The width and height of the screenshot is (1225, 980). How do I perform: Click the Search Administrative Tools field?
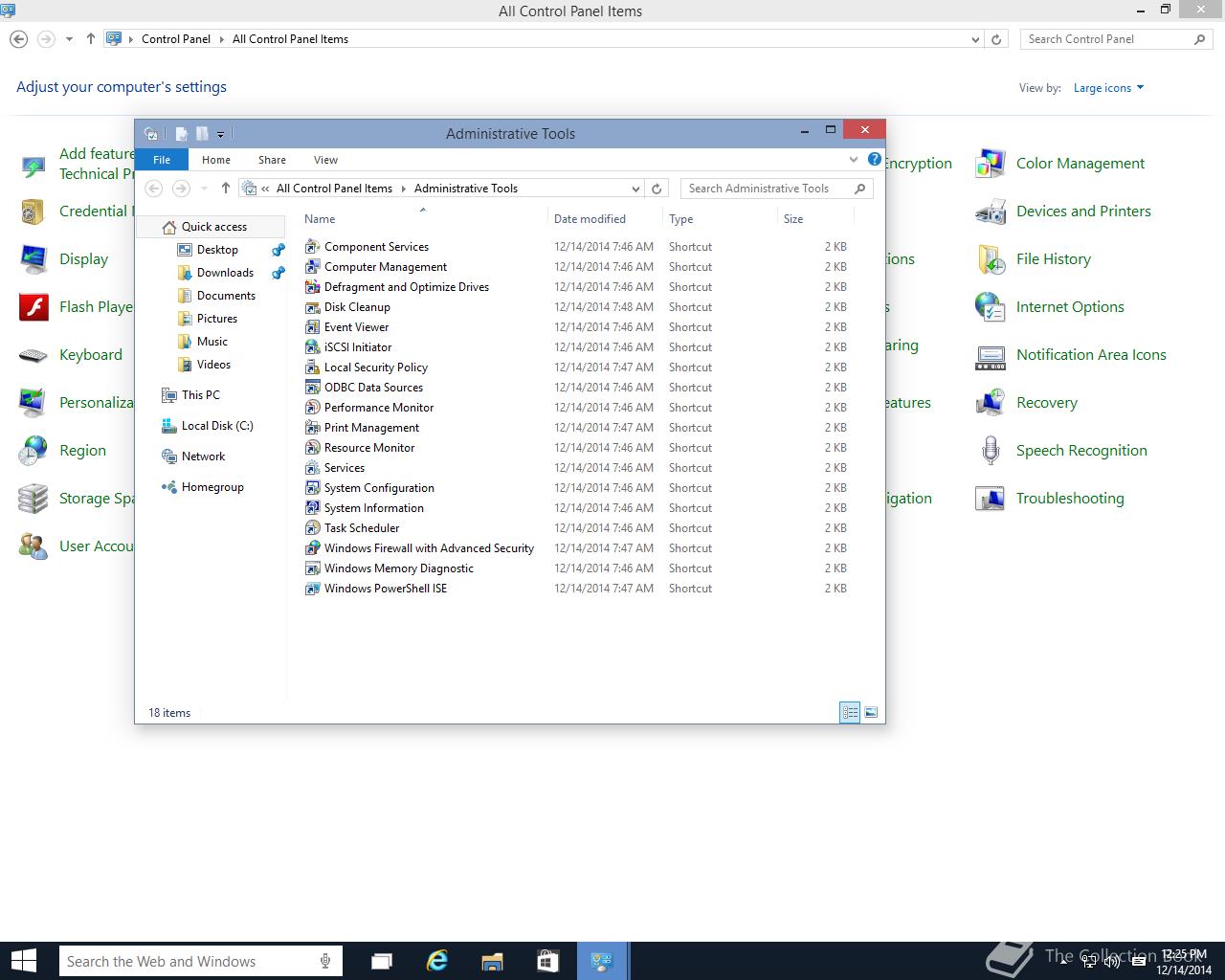pos(776,189)
